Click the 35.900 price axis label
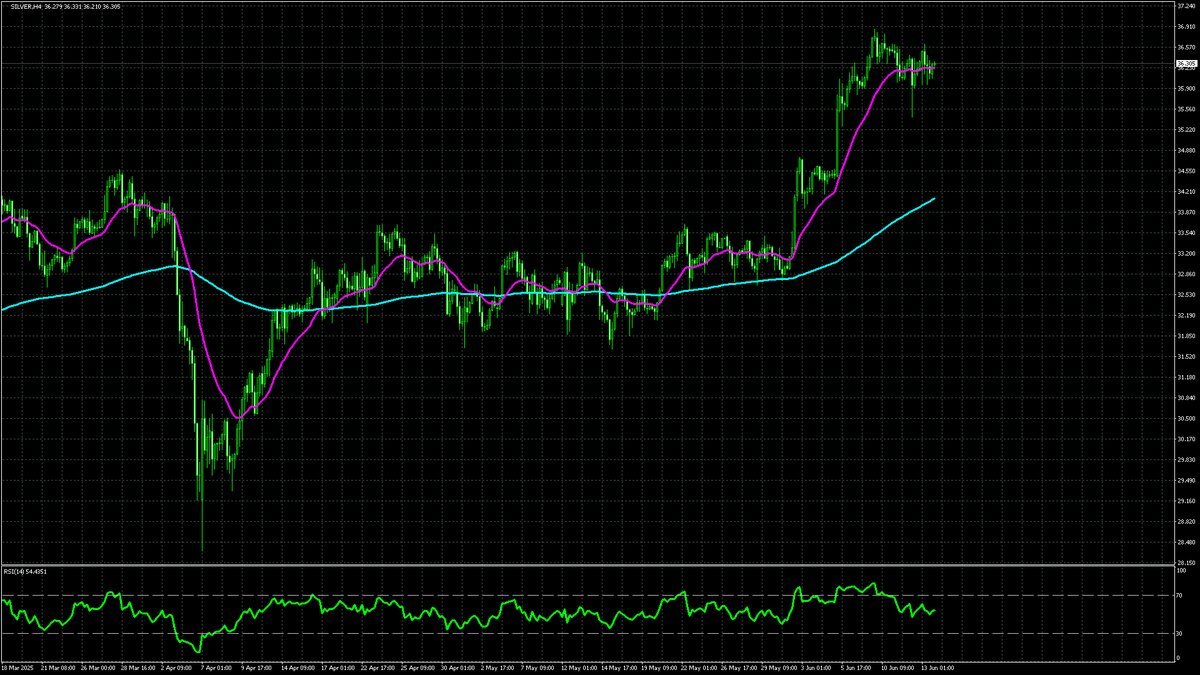 coord(1186,88)
